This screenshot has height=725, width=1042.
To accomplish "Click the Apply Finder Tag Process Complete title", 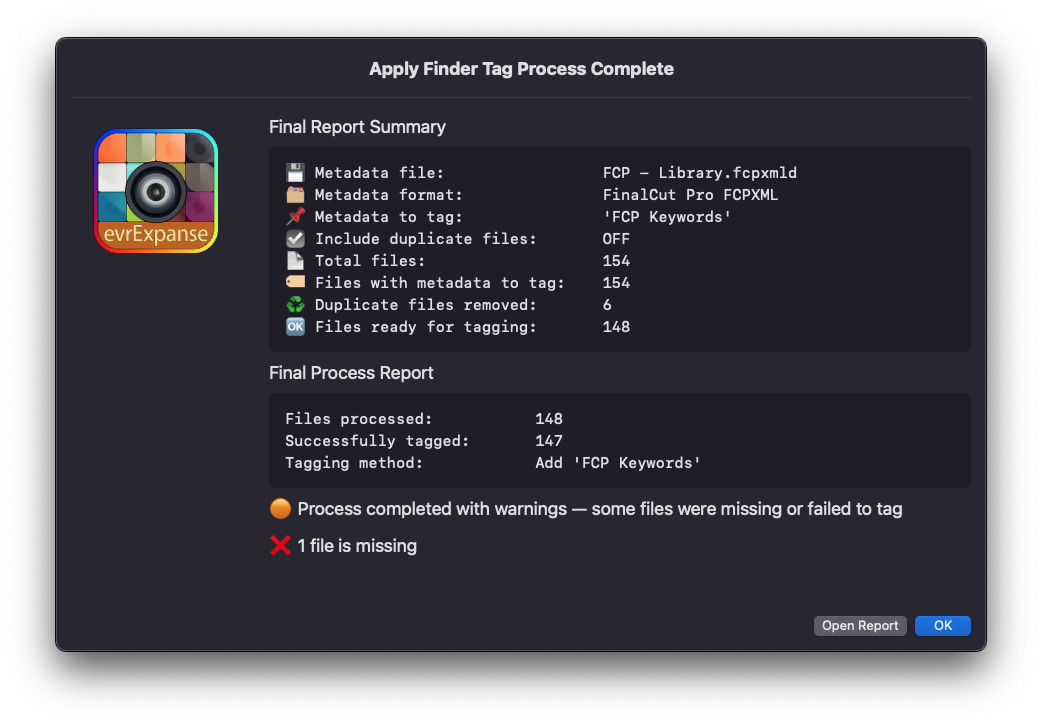I will point(521,69).
